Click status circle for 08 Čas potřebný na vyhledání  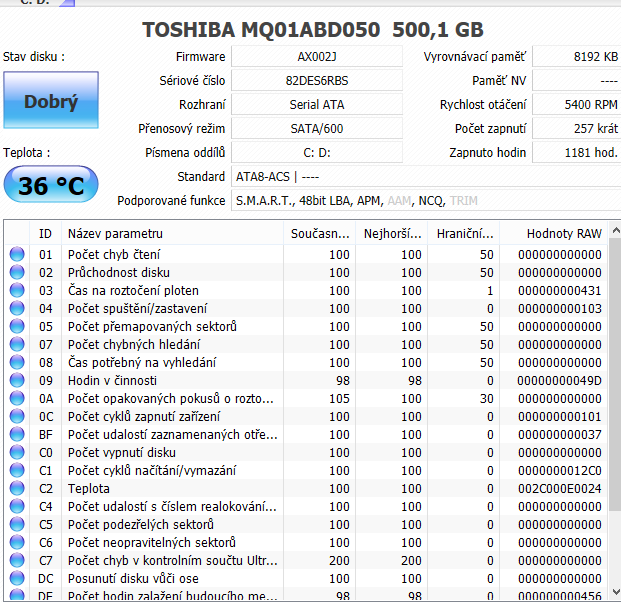point(17,362)
